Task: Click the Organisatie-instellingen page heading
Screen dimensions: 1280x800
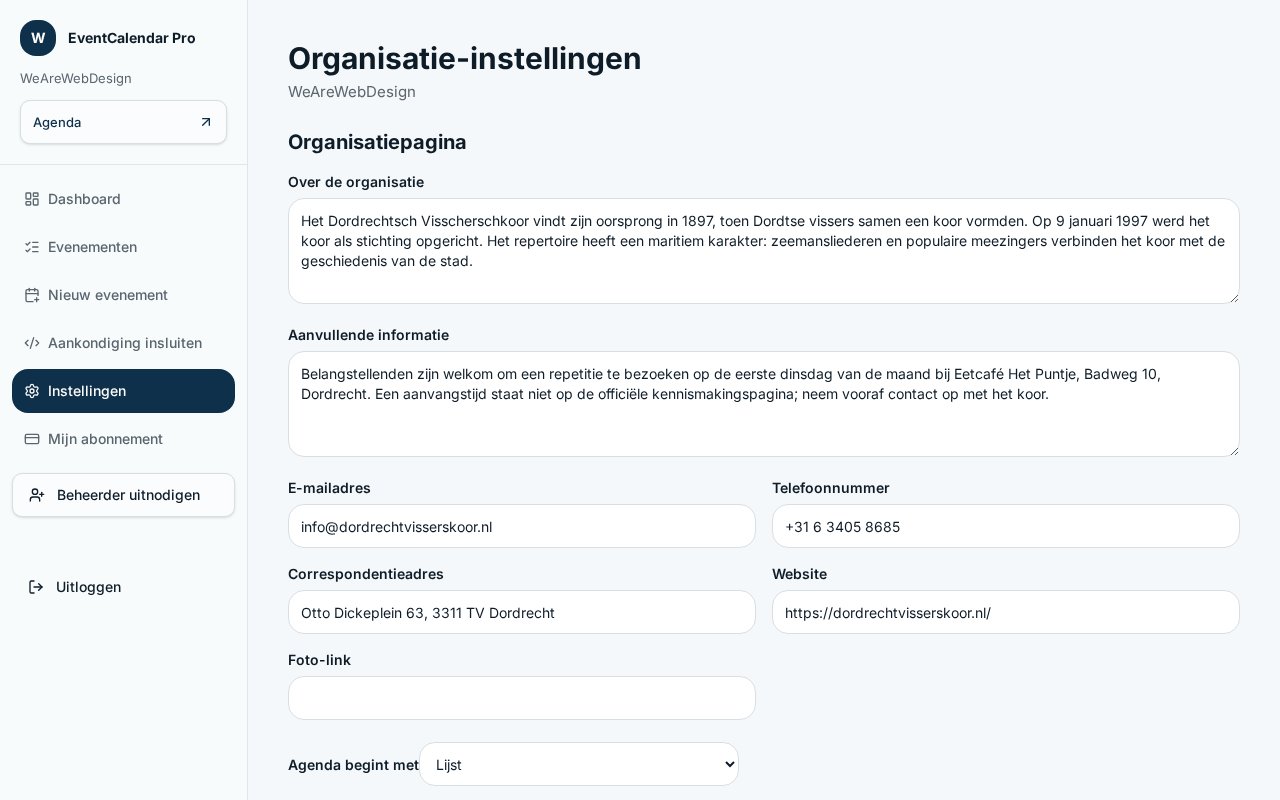Action: (x=465, y=58)
